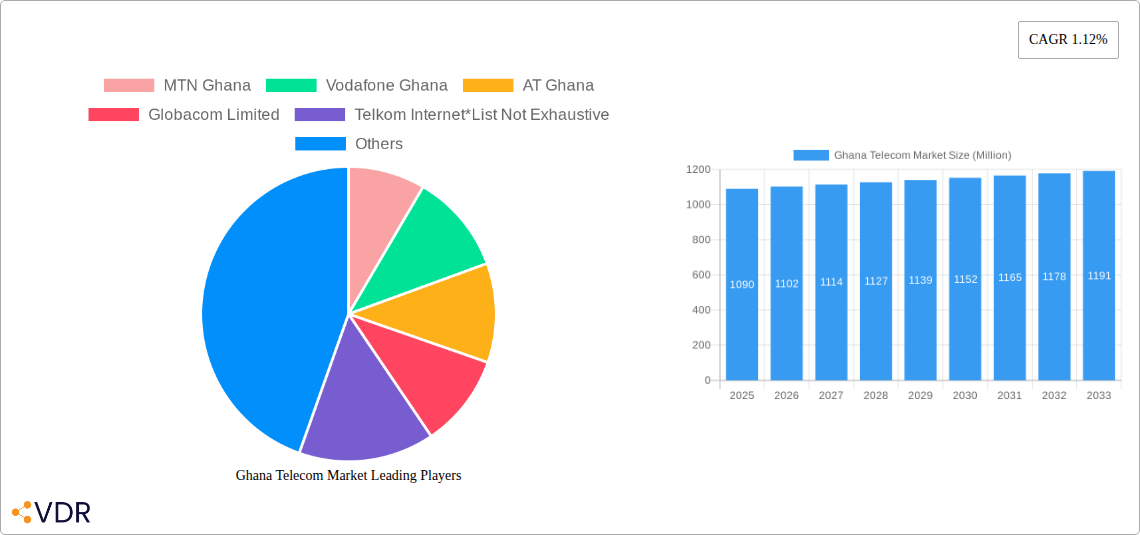Click the MTN Ghana legend color swatch
The width and height of the screenshot is (1140, 535).
[x=129, y=86]
